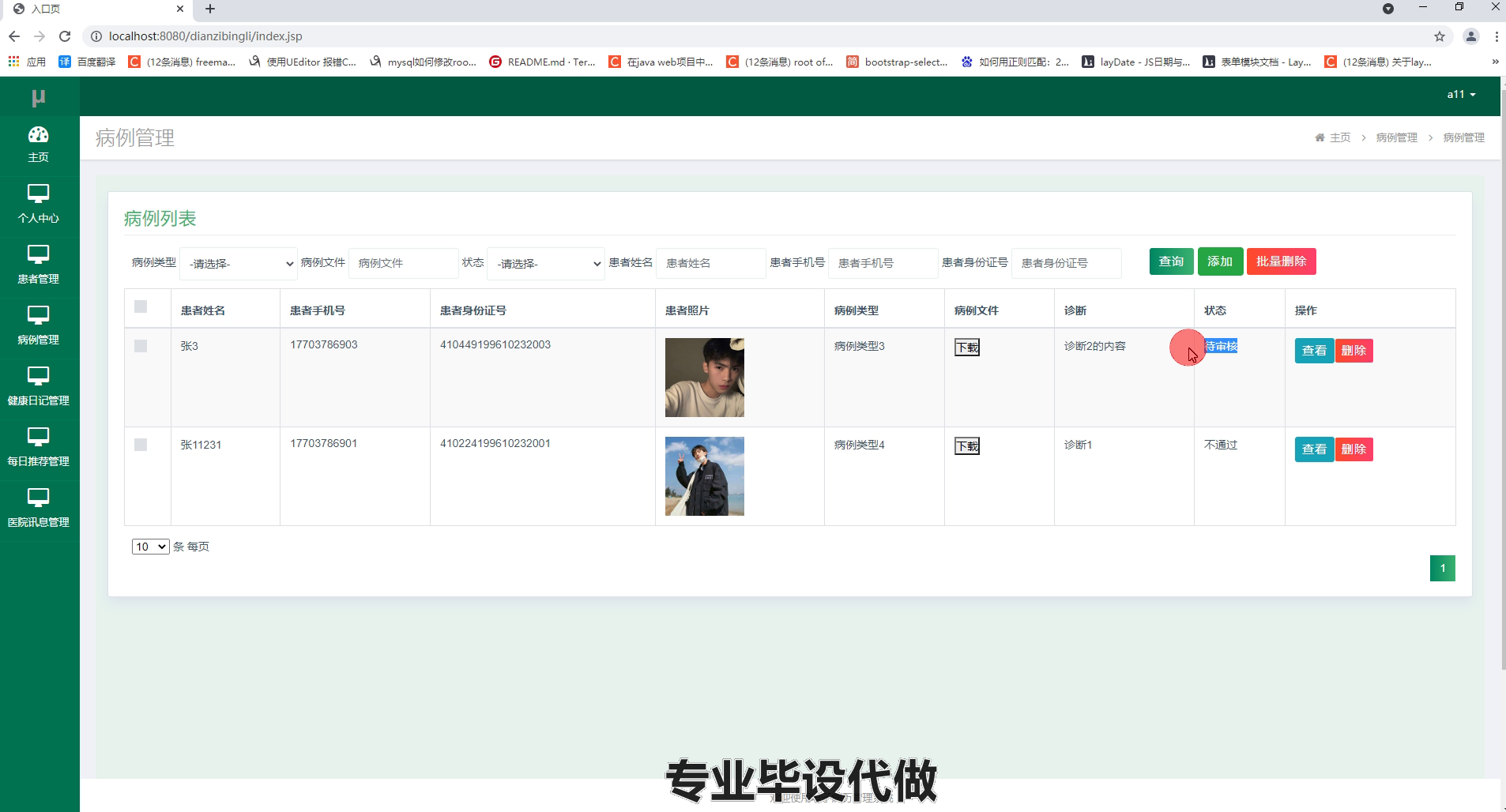Screen dimensions: 1506x812
Task: Click 查看 for patient 张11231
Action: 1314,449
